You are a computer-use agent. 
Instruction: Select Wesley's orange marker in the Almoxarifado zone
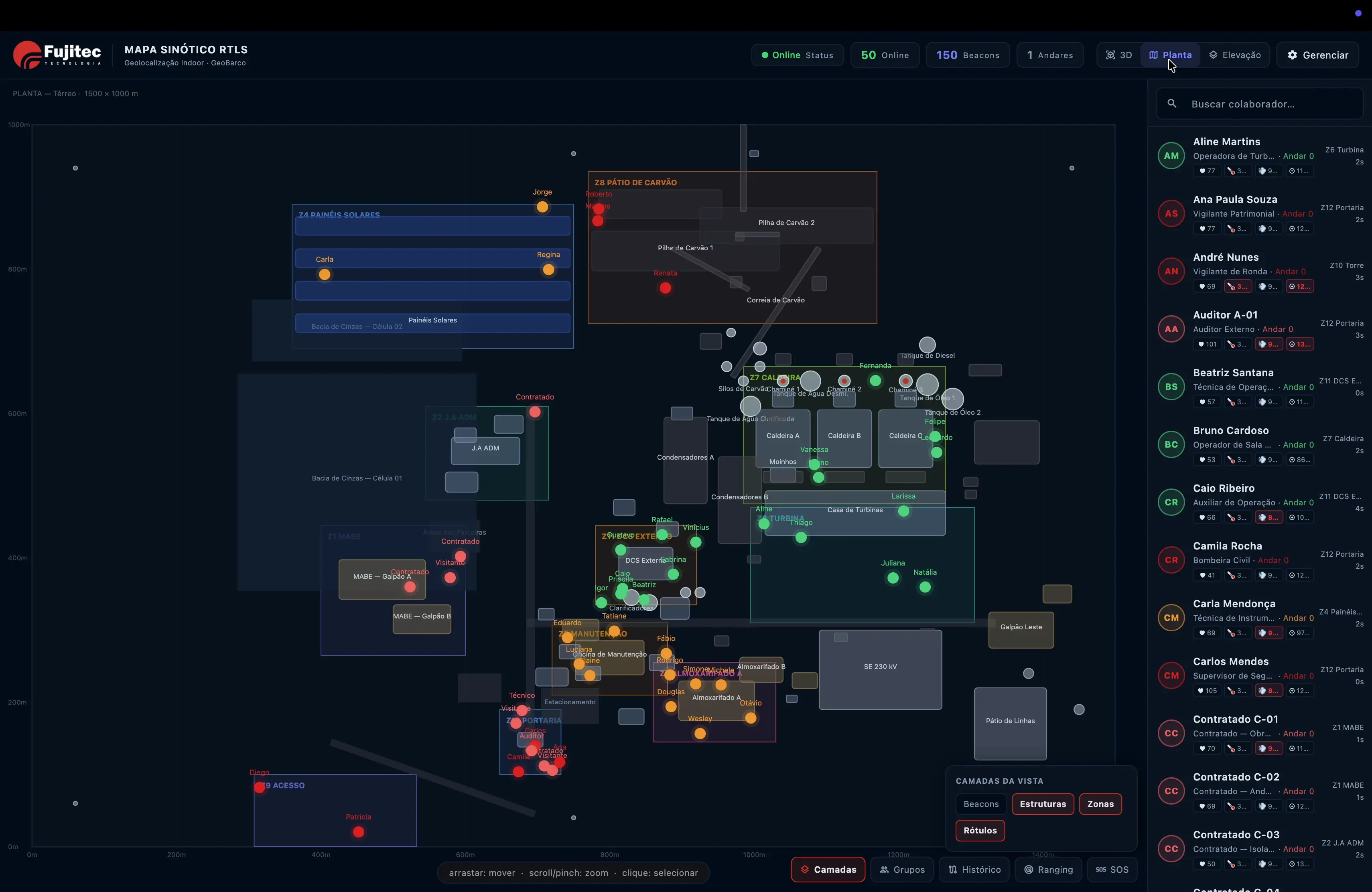[700, 734]
